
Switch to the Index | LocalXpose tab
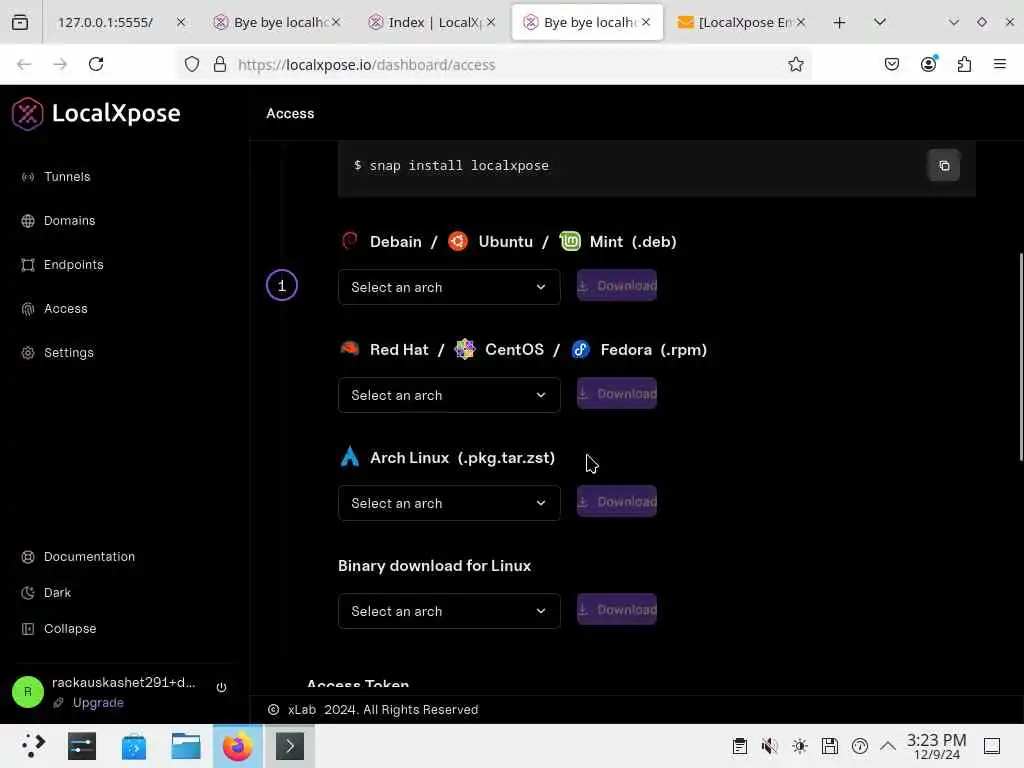[432, 22]
